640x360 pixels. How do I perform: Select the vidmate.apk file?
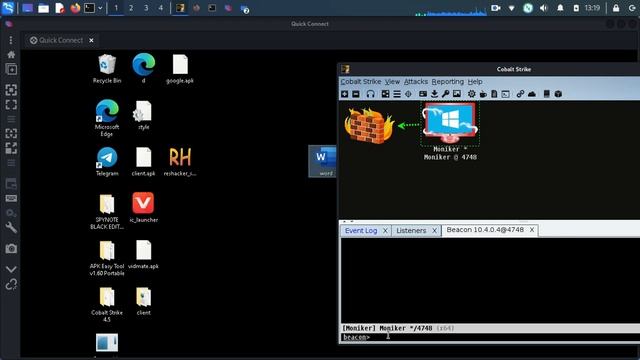[143, 254]
